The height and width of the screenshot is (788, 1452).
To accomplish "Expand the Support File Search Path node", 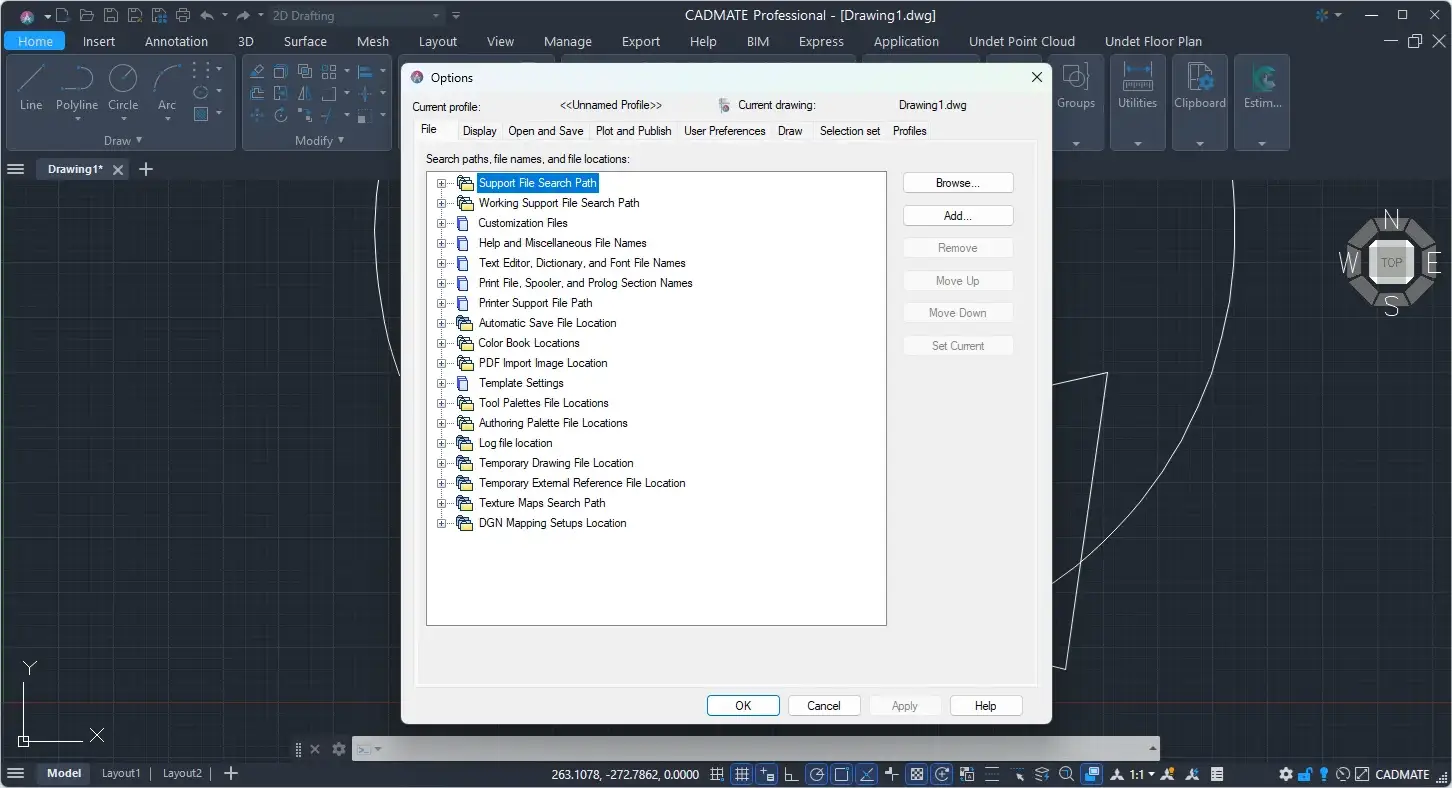I will click(441, 183).
